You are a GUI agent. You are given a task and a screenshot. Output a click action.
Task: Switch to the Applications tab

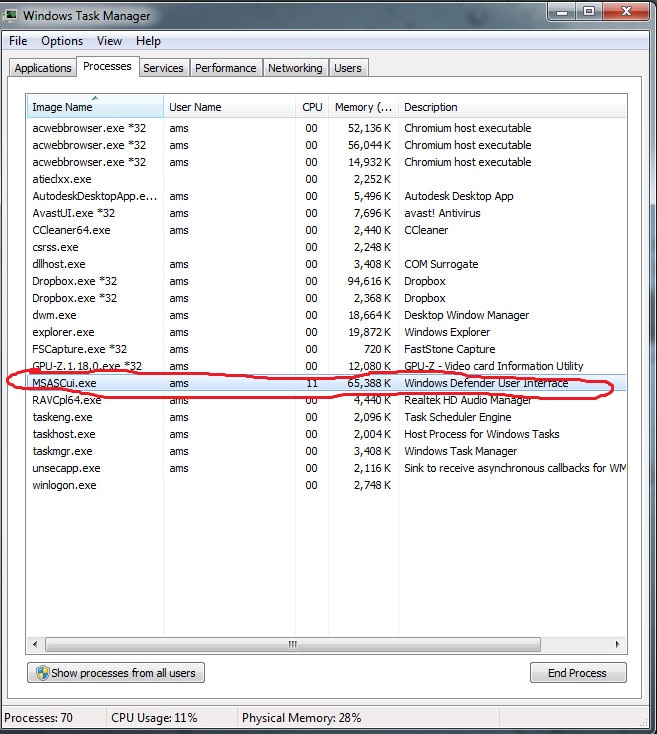coord(43,68)
